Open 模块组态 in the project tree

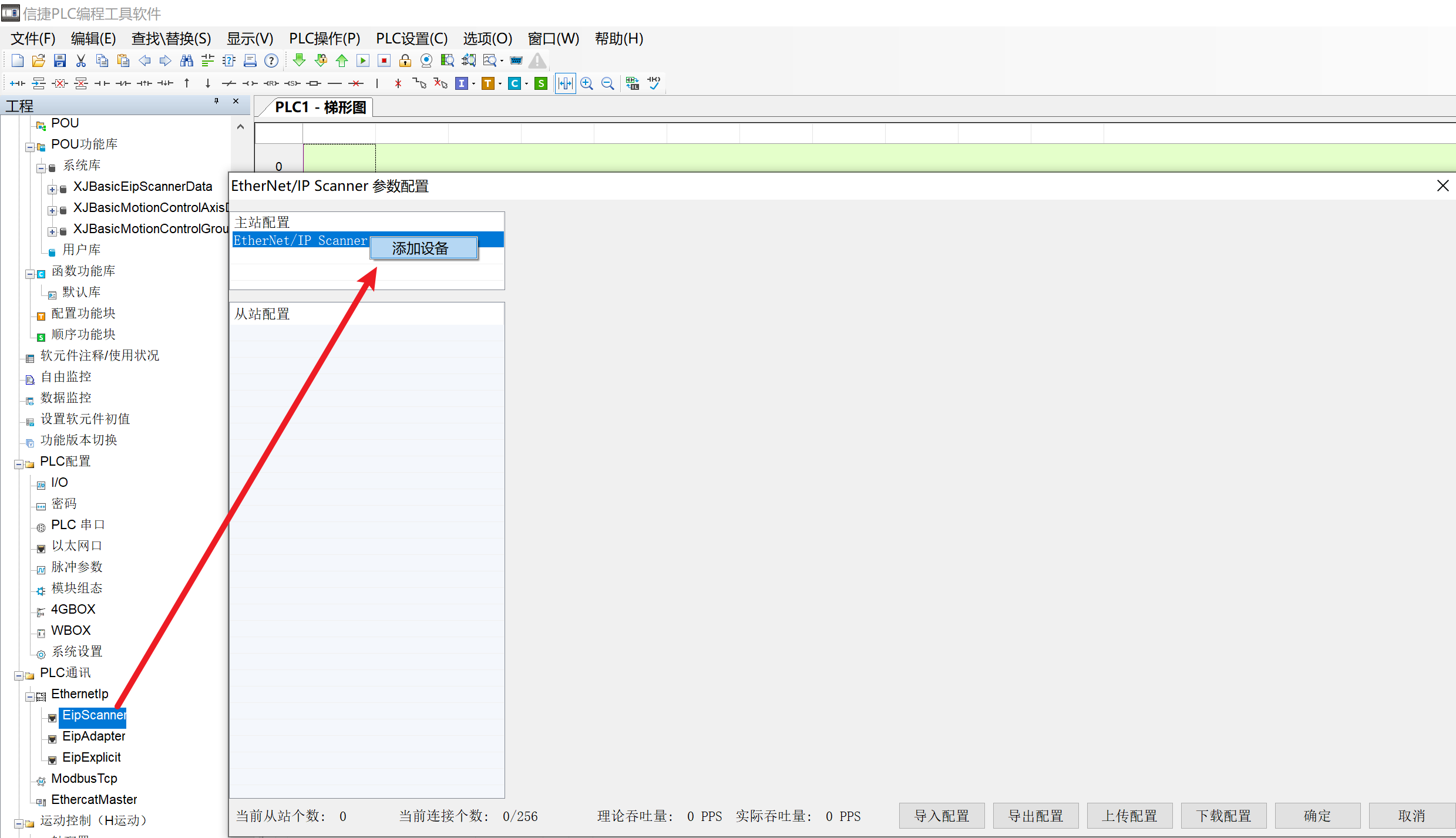[x=77, y=588]
